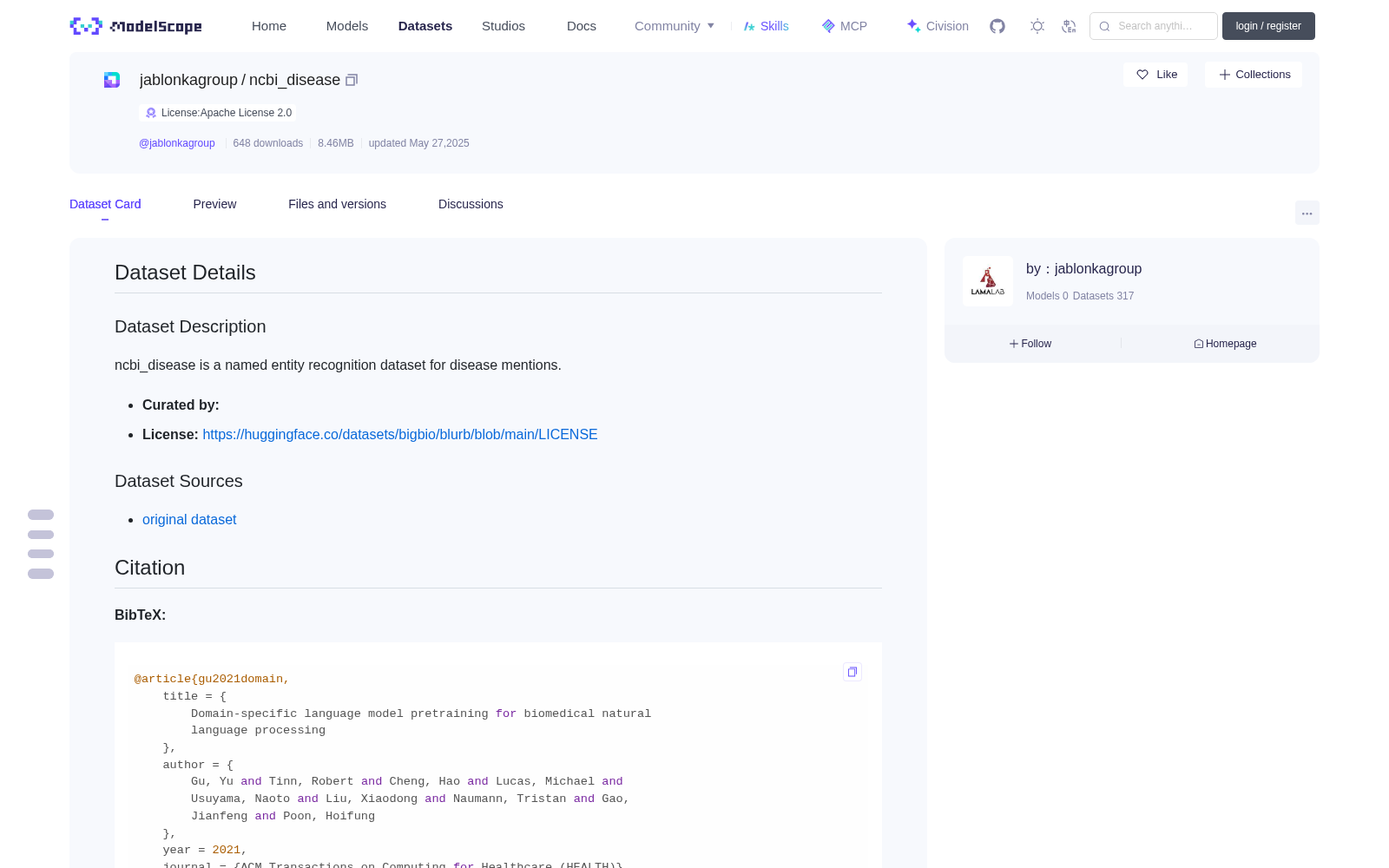Click the Skills nav label

coord(774,26)
